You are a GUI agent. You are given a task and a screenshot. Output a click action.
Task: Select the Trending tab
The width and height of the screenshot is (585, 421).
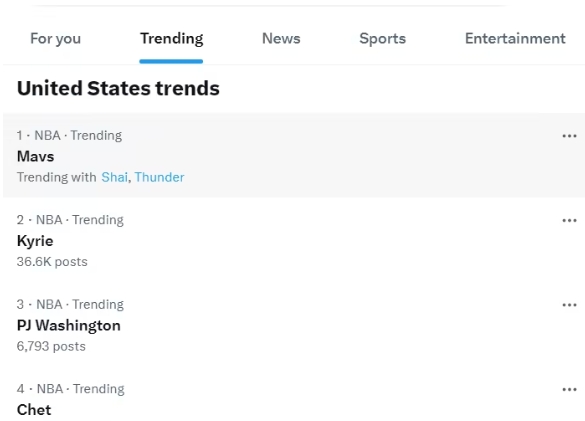point(172,38)
